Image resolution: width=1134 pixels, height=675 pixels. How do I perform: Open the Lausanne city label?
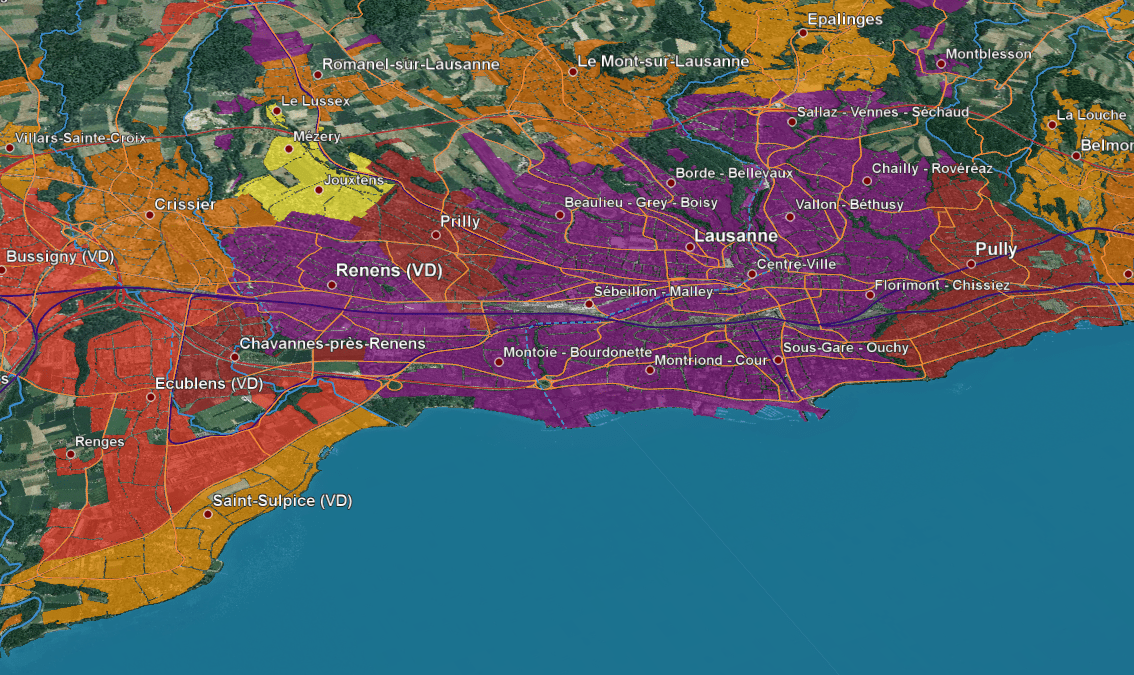click(735, 235)
